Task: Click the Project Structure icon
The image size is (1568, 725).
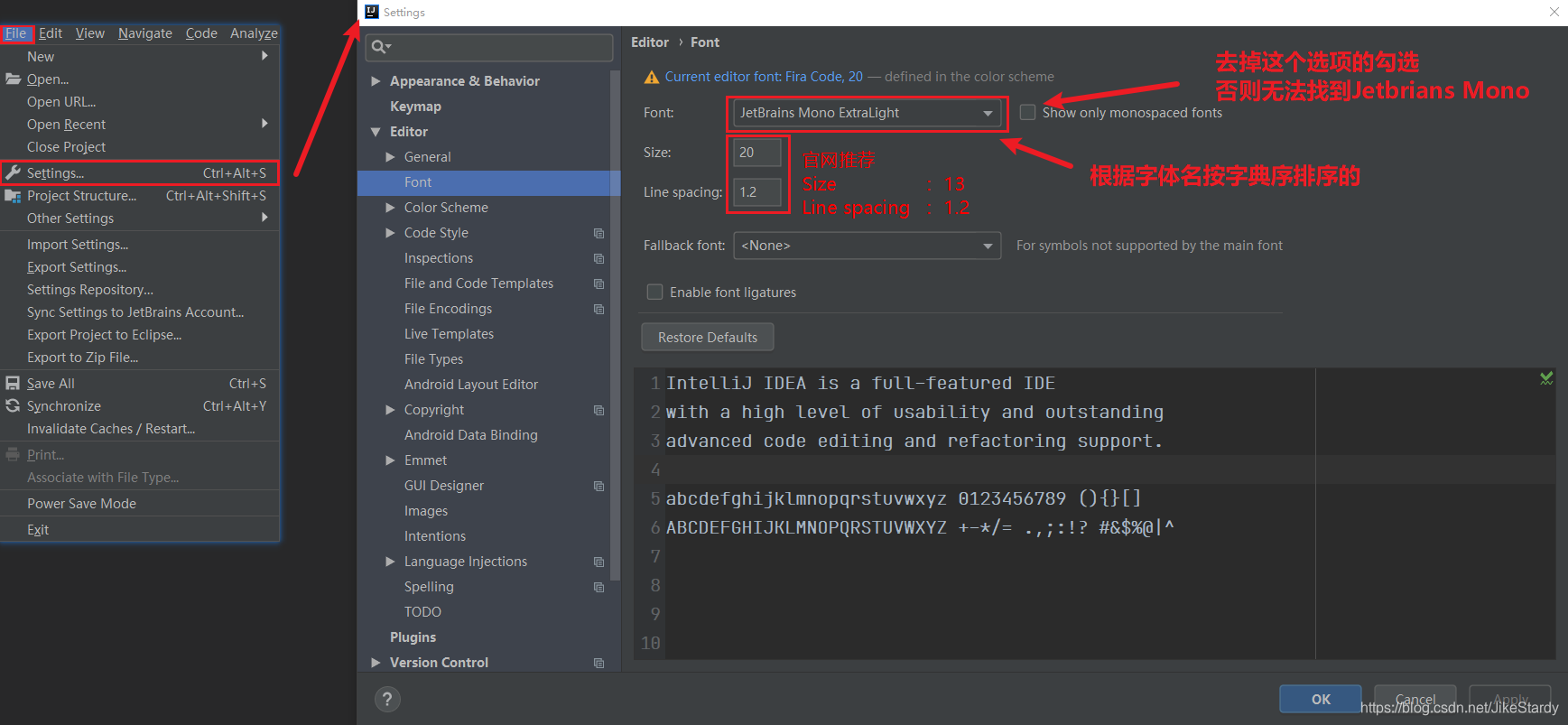Action: point(13,195)
